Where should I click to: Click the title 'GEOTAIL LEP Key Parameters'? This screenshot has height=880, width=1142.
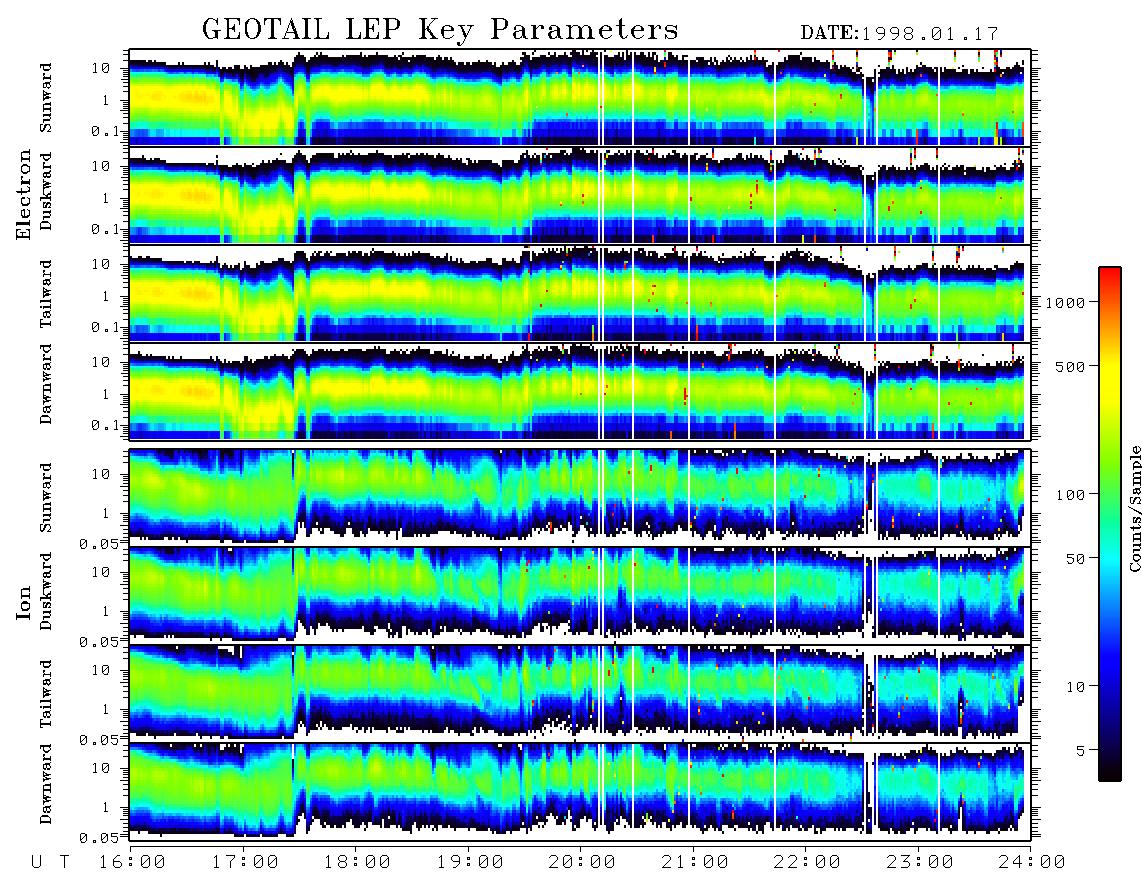(440, 29)
